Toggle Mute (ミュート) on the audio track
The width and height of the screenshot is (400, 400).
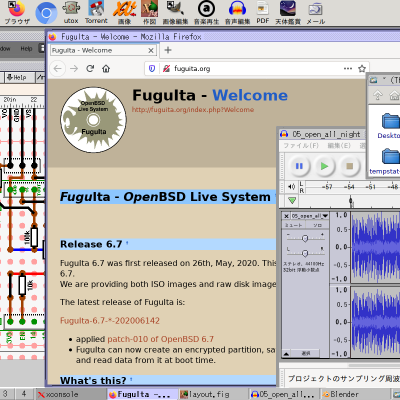[x=294, y=225]
